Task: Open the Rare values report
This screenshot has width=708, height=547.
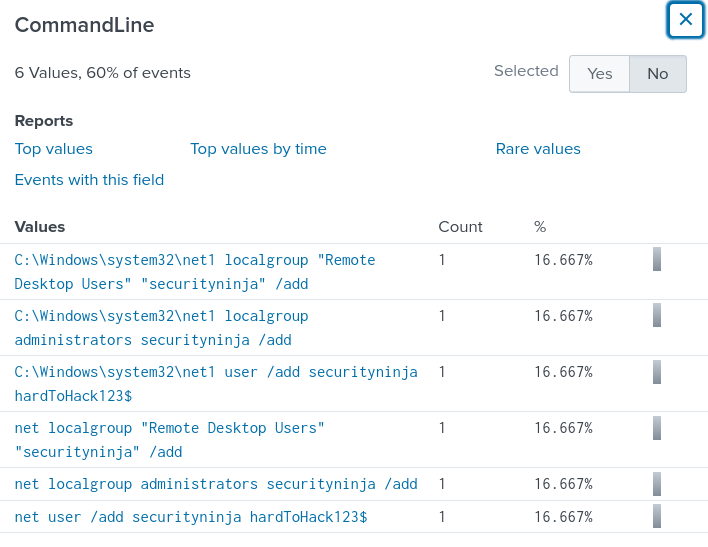Action: coord(538,149)
